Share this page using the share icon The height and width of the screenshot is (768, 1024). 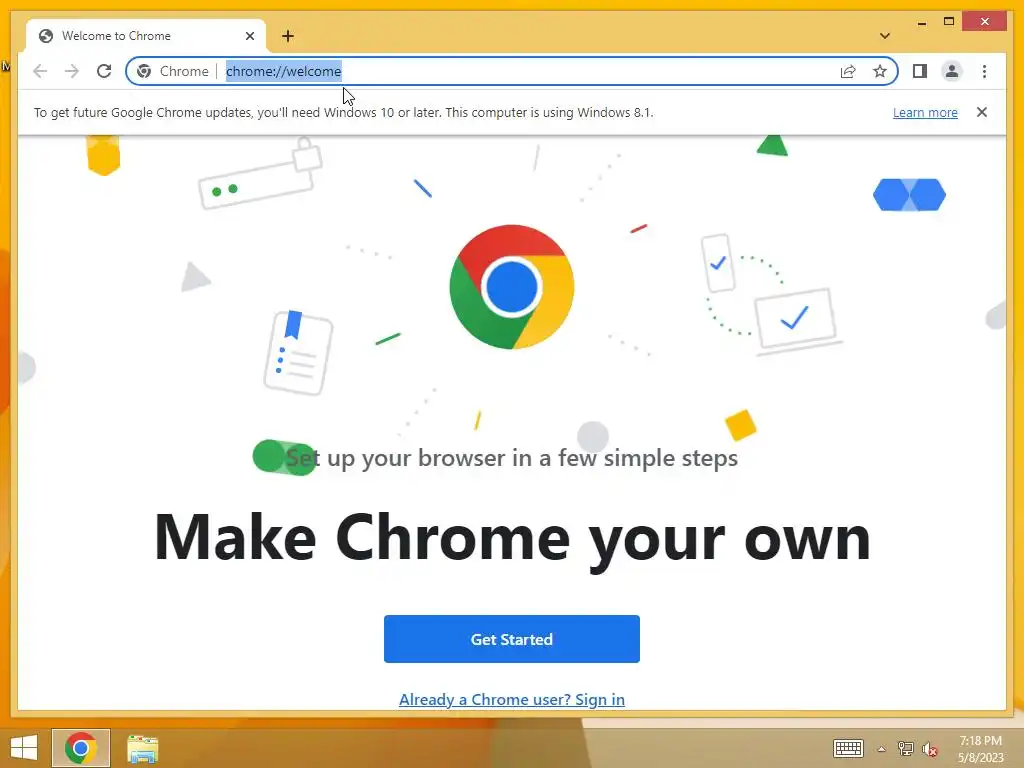coord(848,71)
